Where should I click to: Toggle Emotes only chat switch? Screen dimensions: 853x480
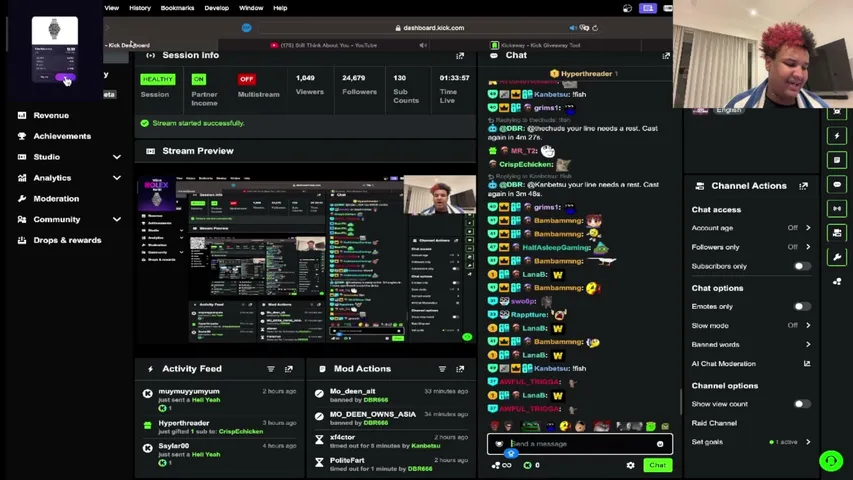802,306
